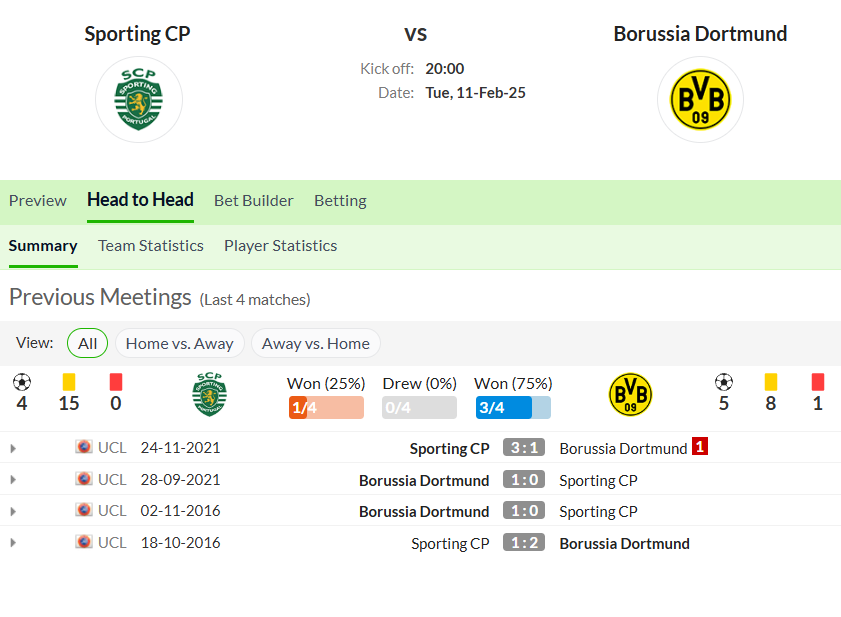Switch to Team Statistics tab
This screenshot has height=617, width=841.
click(x=151, y=246)
